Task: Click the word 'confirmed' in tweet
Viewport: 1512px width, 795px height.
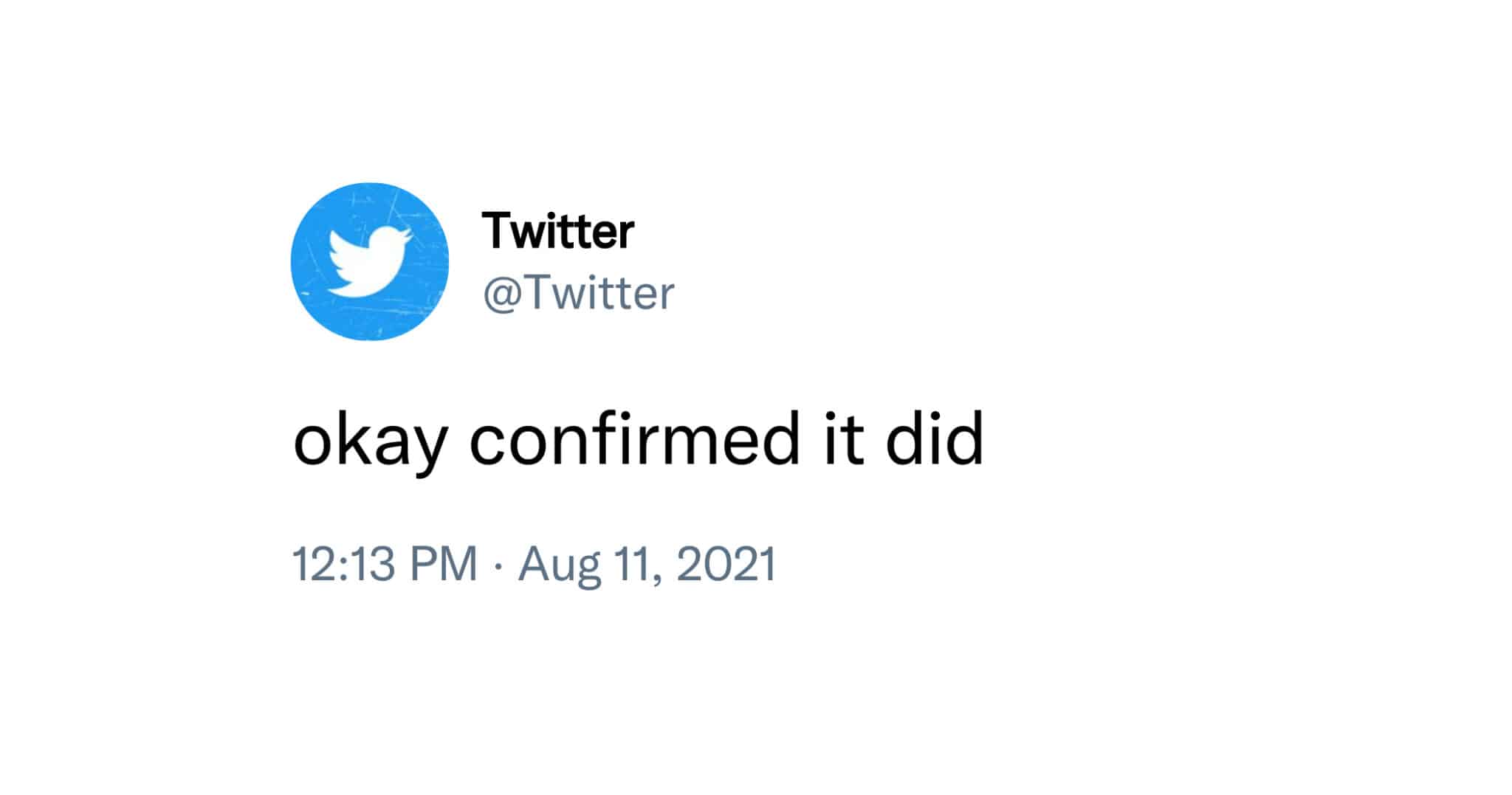Action: point(634,439)
